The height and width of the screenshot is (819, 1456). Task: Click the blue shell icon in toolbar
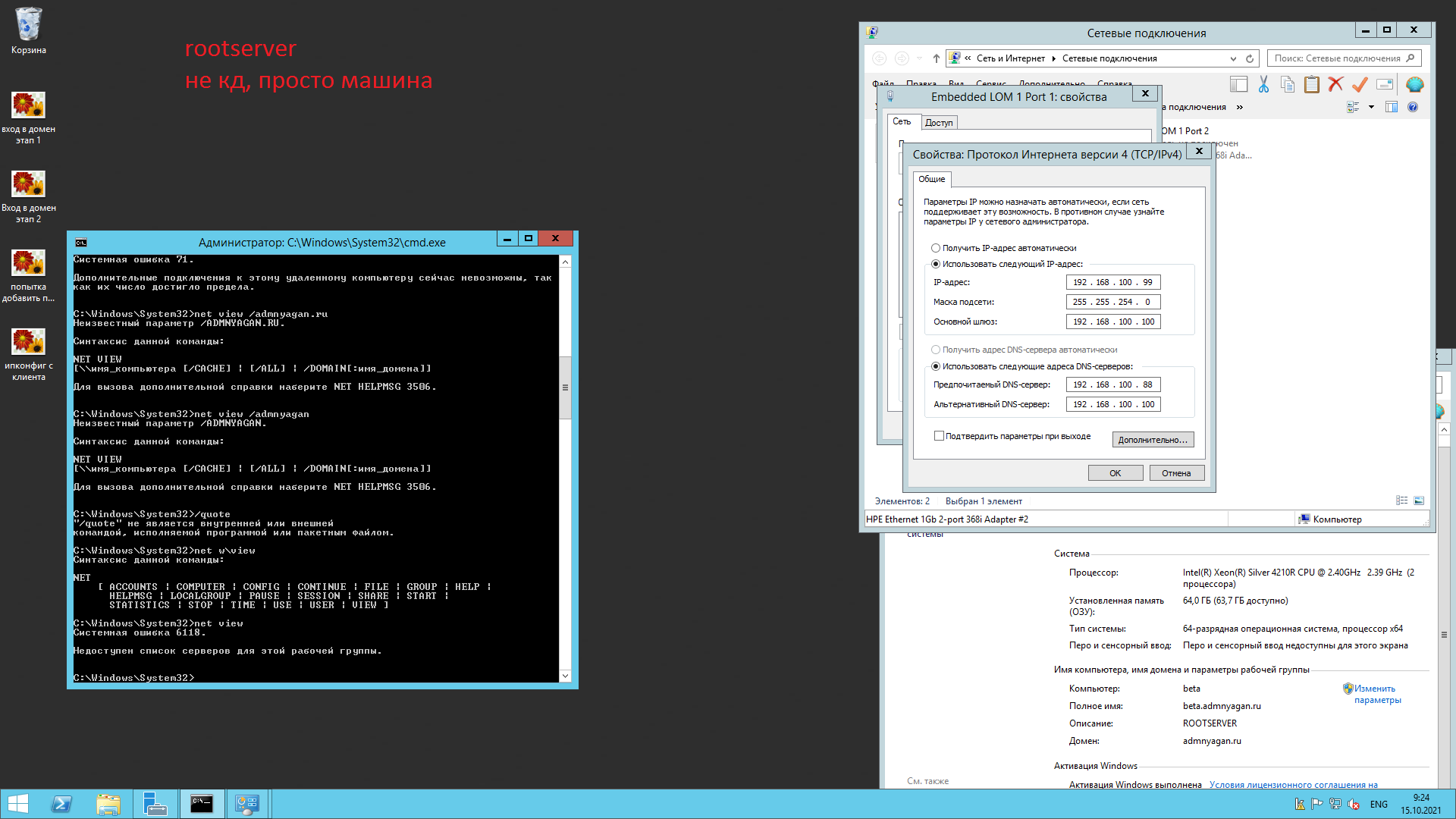coord(1415,84)
